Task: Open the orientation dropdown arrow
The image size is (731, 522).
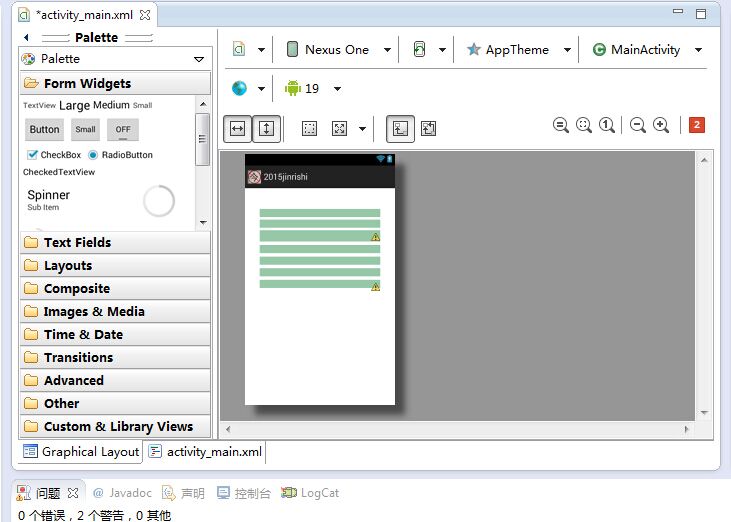Action: 442,49
